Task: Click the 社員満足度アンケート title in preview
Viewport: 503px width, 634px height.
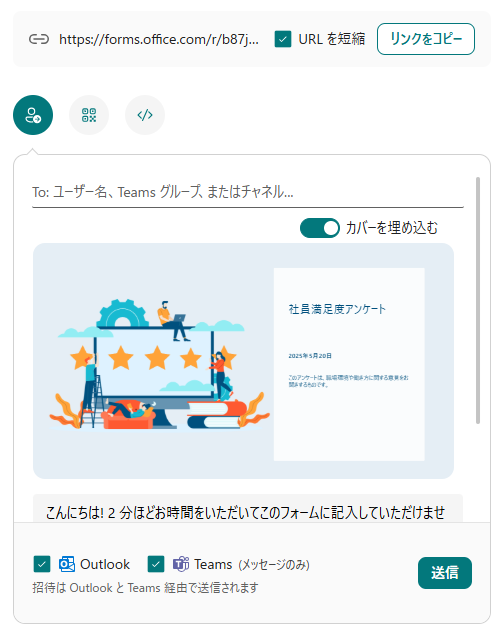Action: 337,309
